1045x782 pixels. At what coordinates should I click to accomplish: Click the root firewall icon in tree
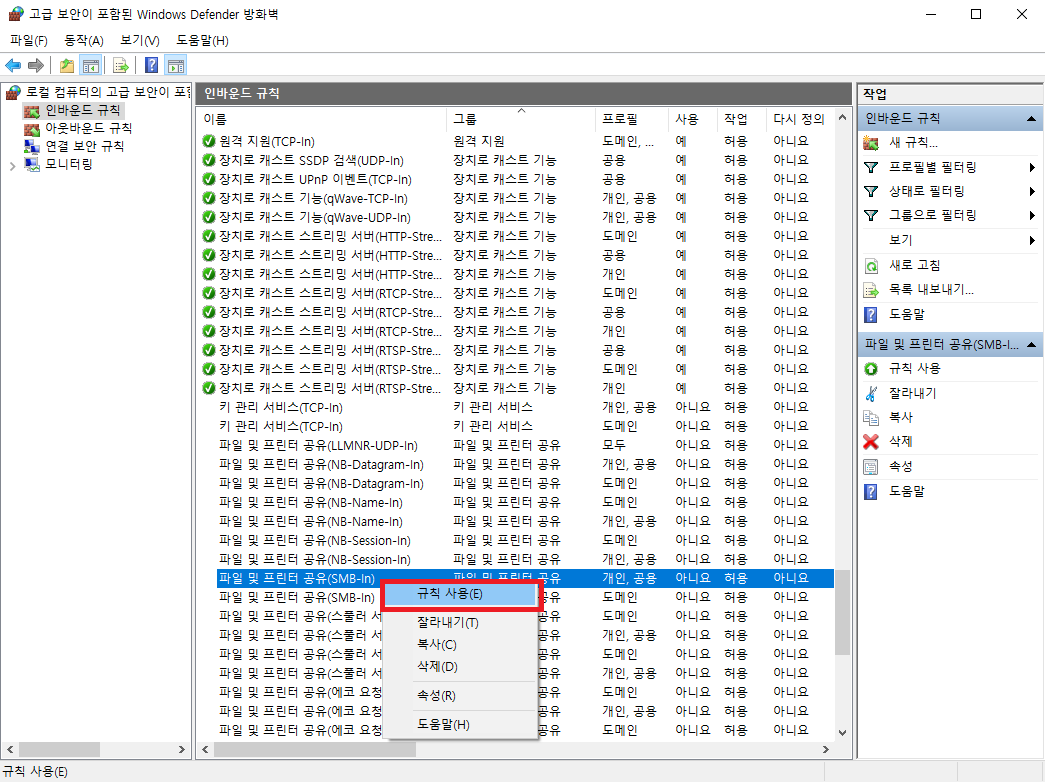pos(13,92)
